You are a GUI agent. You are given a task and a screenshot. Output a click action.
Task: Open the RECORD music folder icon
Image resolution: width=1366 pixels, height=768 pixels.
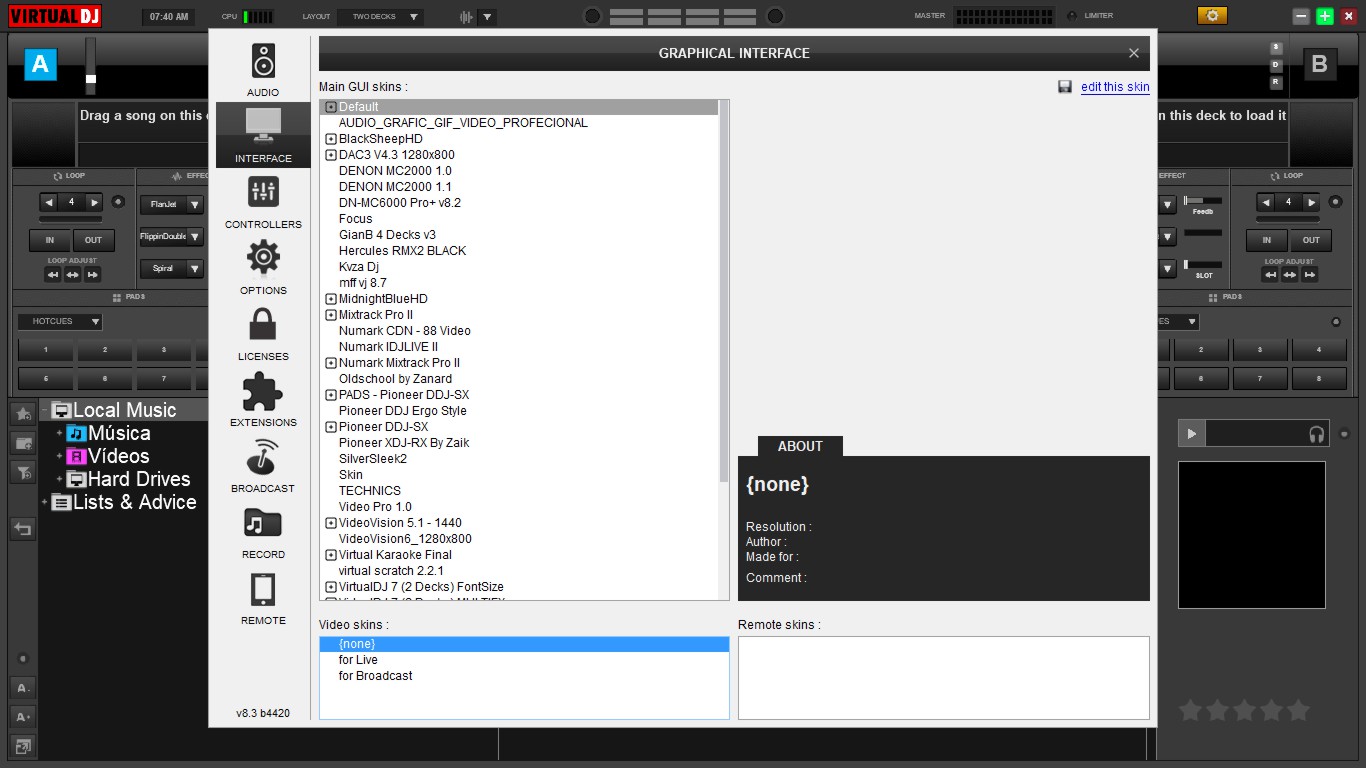[263, 522]
